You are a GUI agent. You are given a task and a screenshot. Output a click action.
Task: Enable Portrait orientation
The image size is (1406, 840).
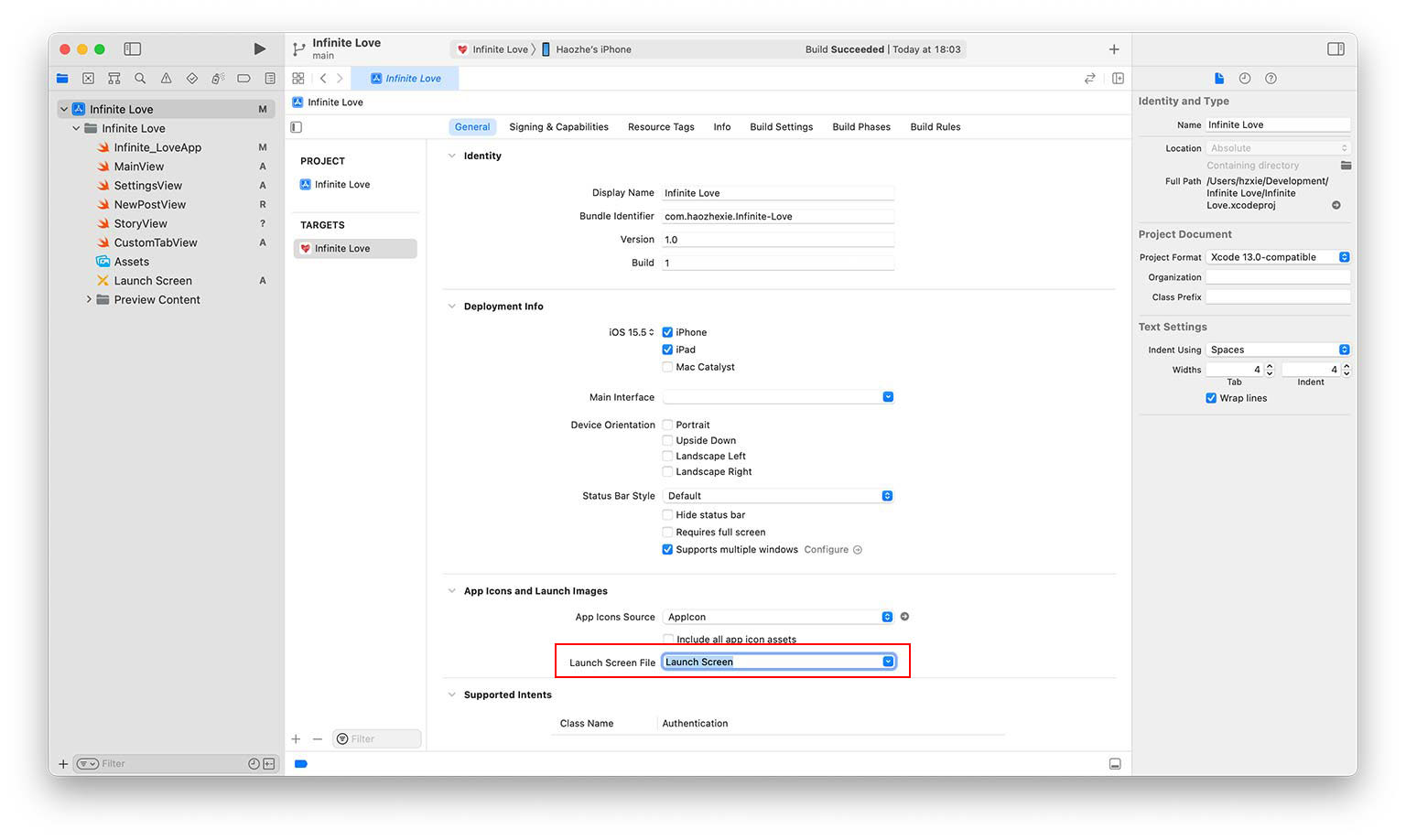pyautogui.click(x=667, y=425)
